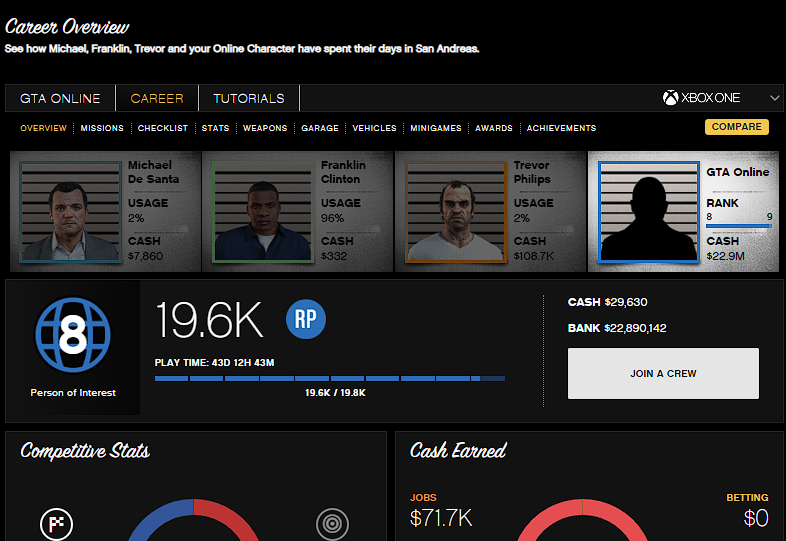Open the Tutorials tab

tap(249, 98)
